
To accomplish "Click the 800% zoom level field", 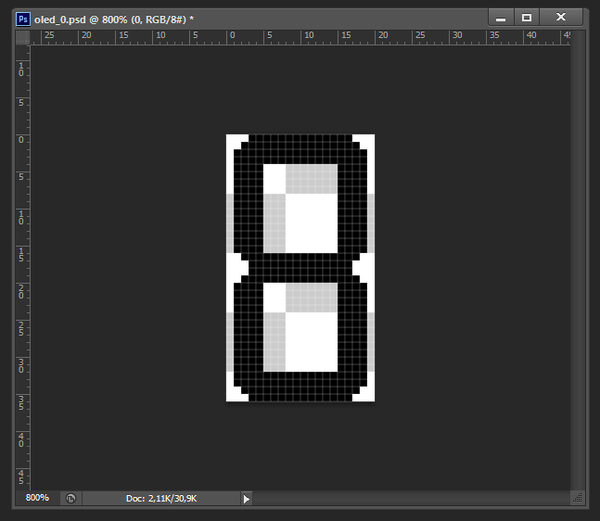I will pos(36,497).
